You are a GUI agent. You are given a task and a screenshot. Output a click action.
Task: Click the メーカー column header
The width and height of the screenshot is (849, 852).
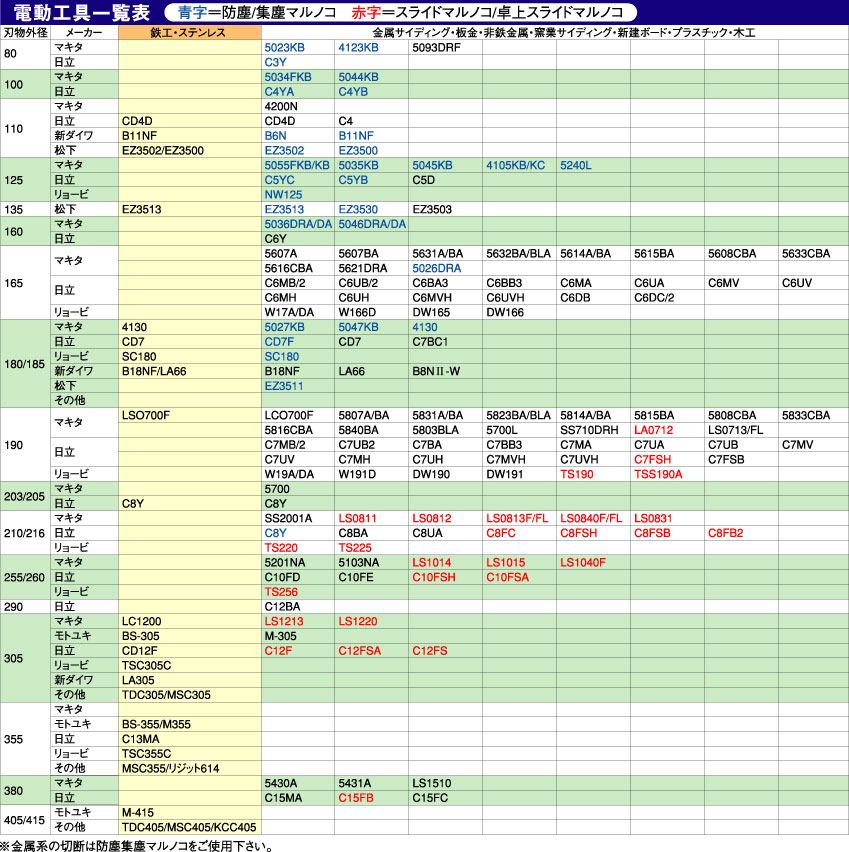point(84,33)
